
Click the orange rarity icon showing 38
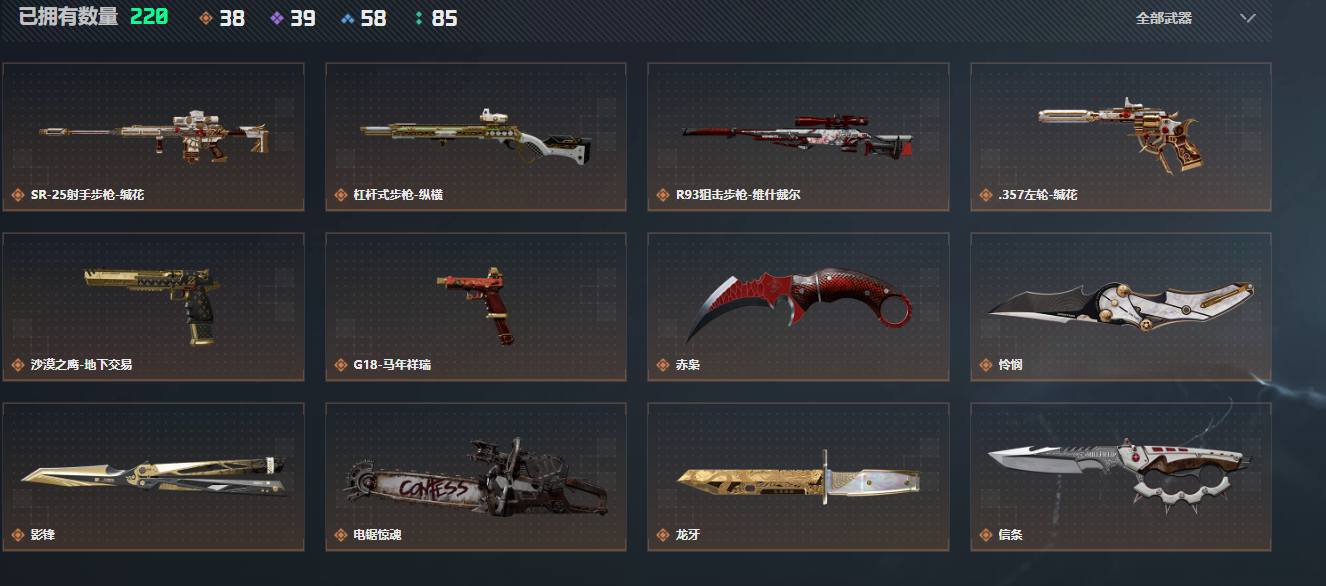pyautogui.click(x=206, y=18)
